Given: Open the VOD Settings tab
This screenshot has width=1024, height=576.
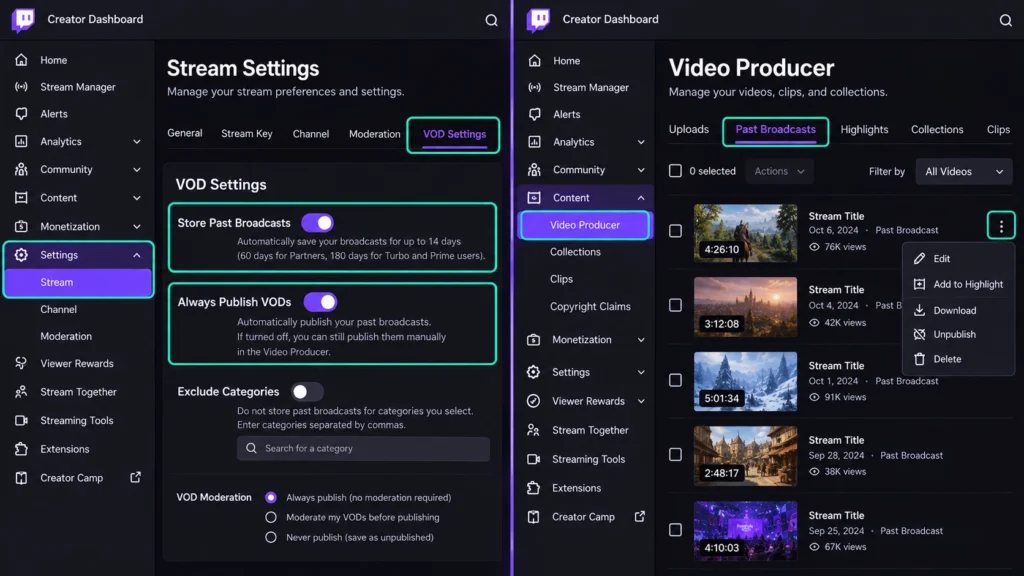Looking at the screenshot, I should pos(454,135).
